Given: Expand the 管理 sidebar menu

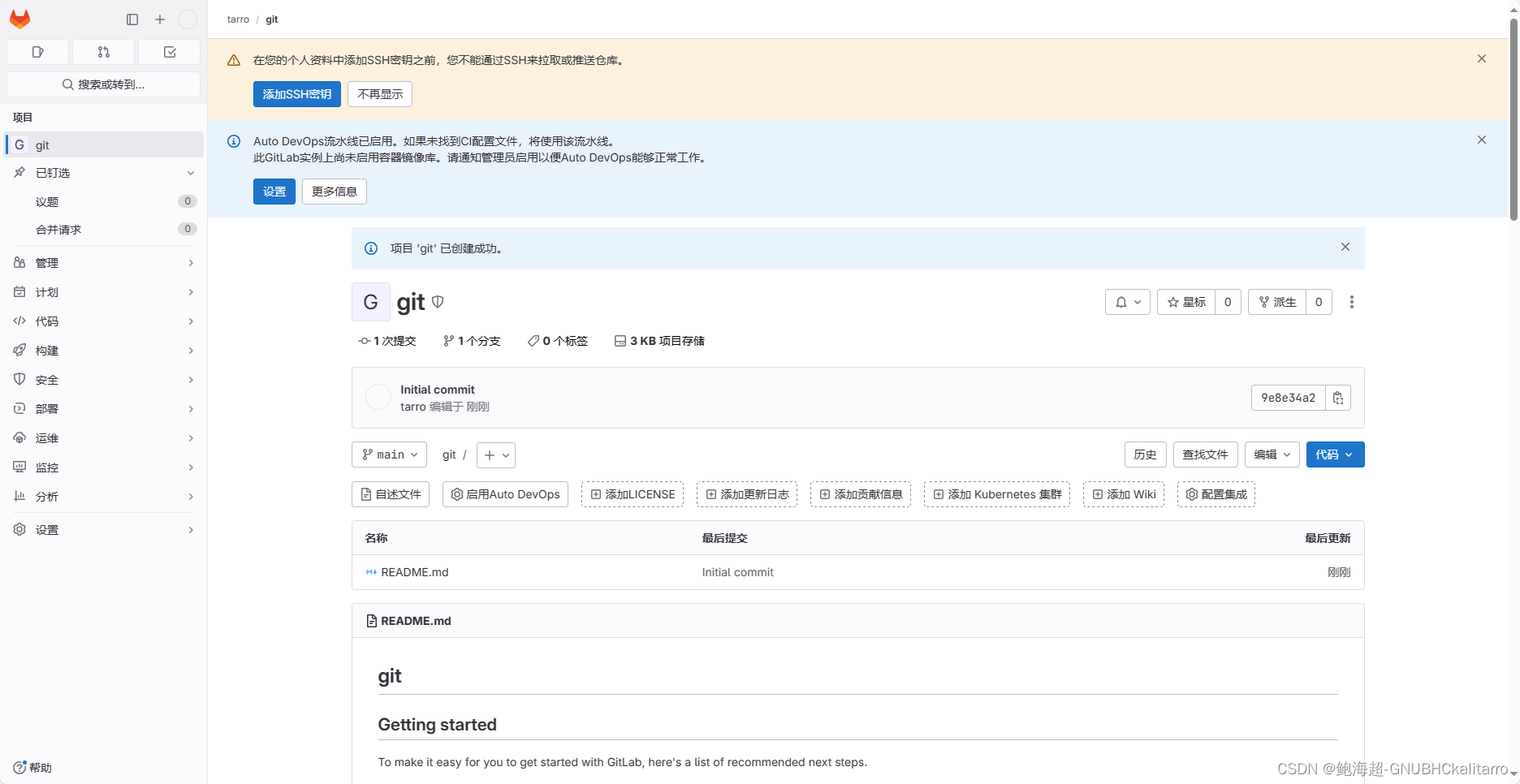Looking at the screenshot, I should (x=104, y=263).
